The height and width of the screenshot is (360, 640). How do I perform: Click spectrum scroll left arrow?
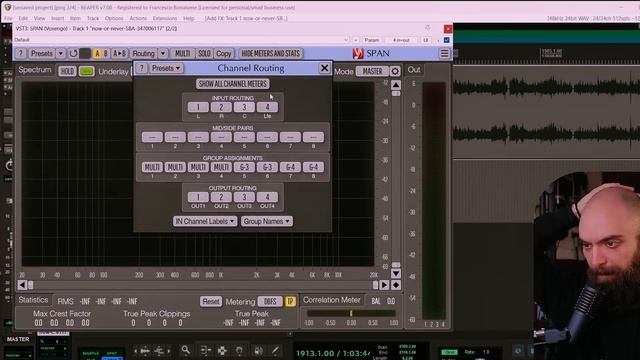pos(22,285)
